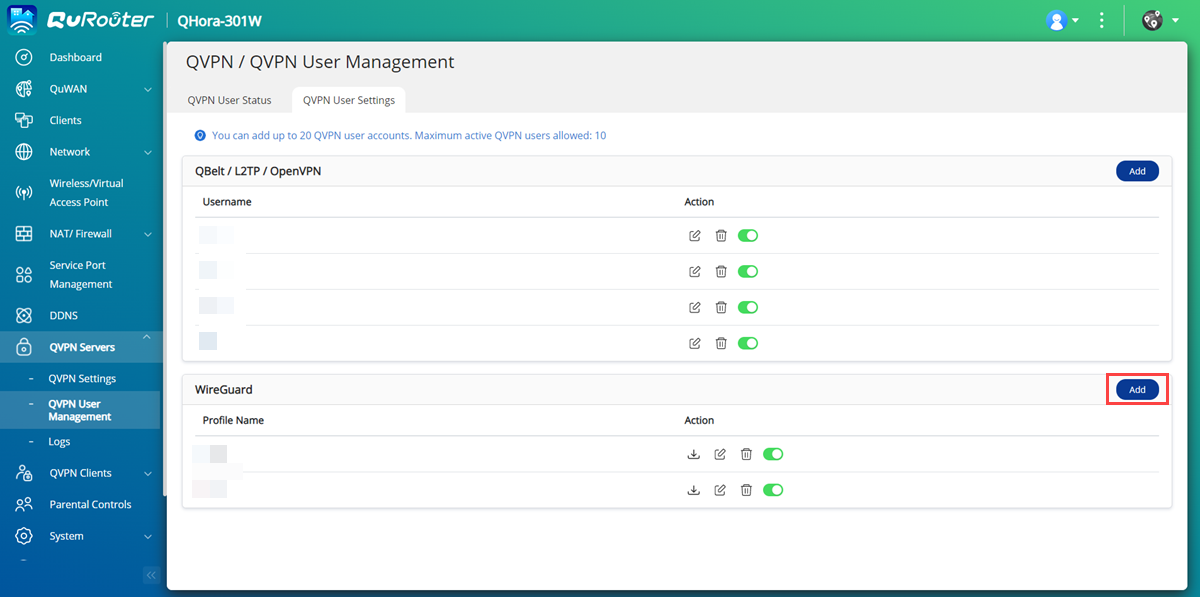Edit the second QBelt/L2TP/OpenVPN user
This screenshot has height=597, width=1200.
tap(695, 272)
